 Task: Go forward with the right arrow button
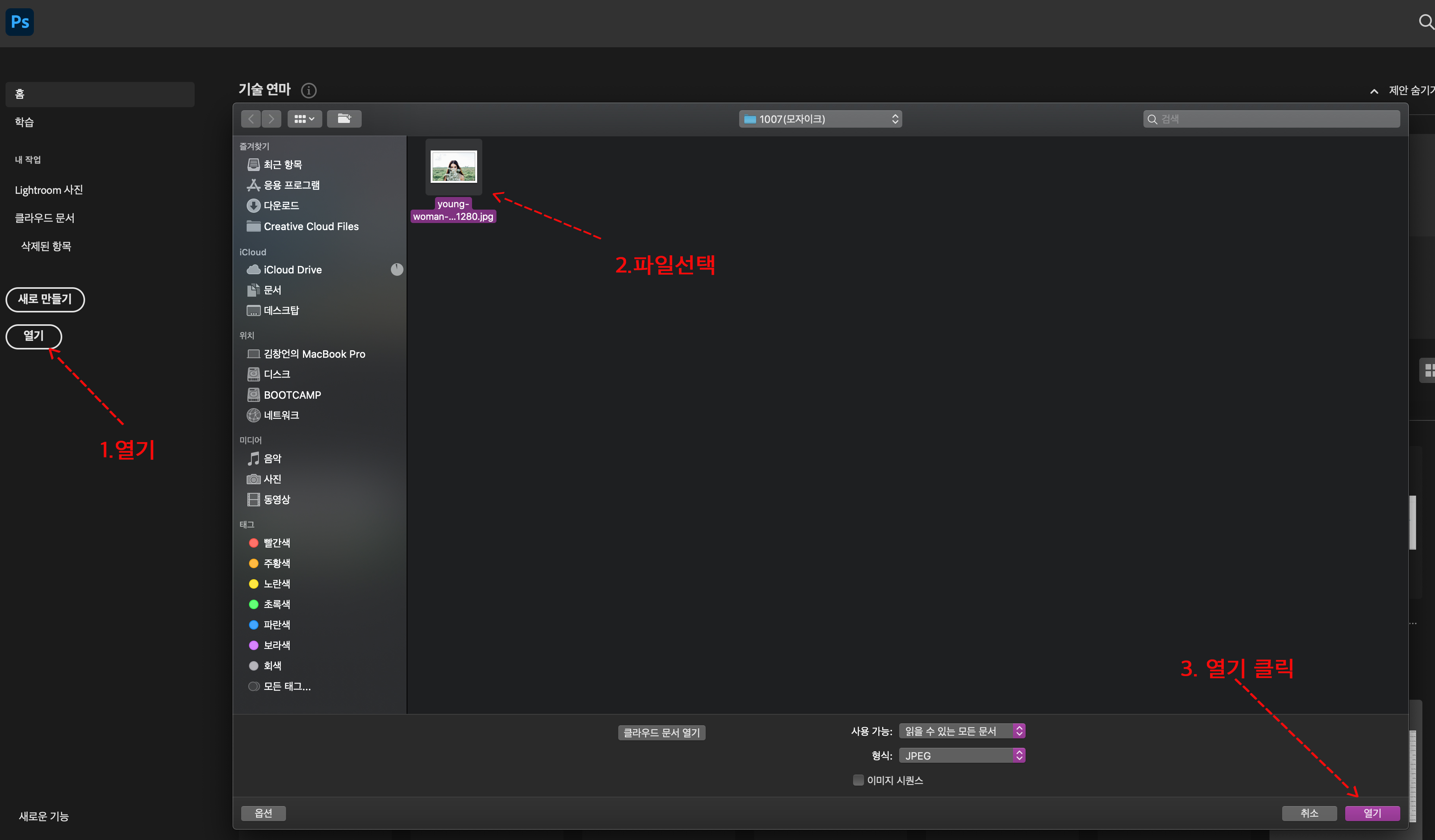tap(271, 119)
